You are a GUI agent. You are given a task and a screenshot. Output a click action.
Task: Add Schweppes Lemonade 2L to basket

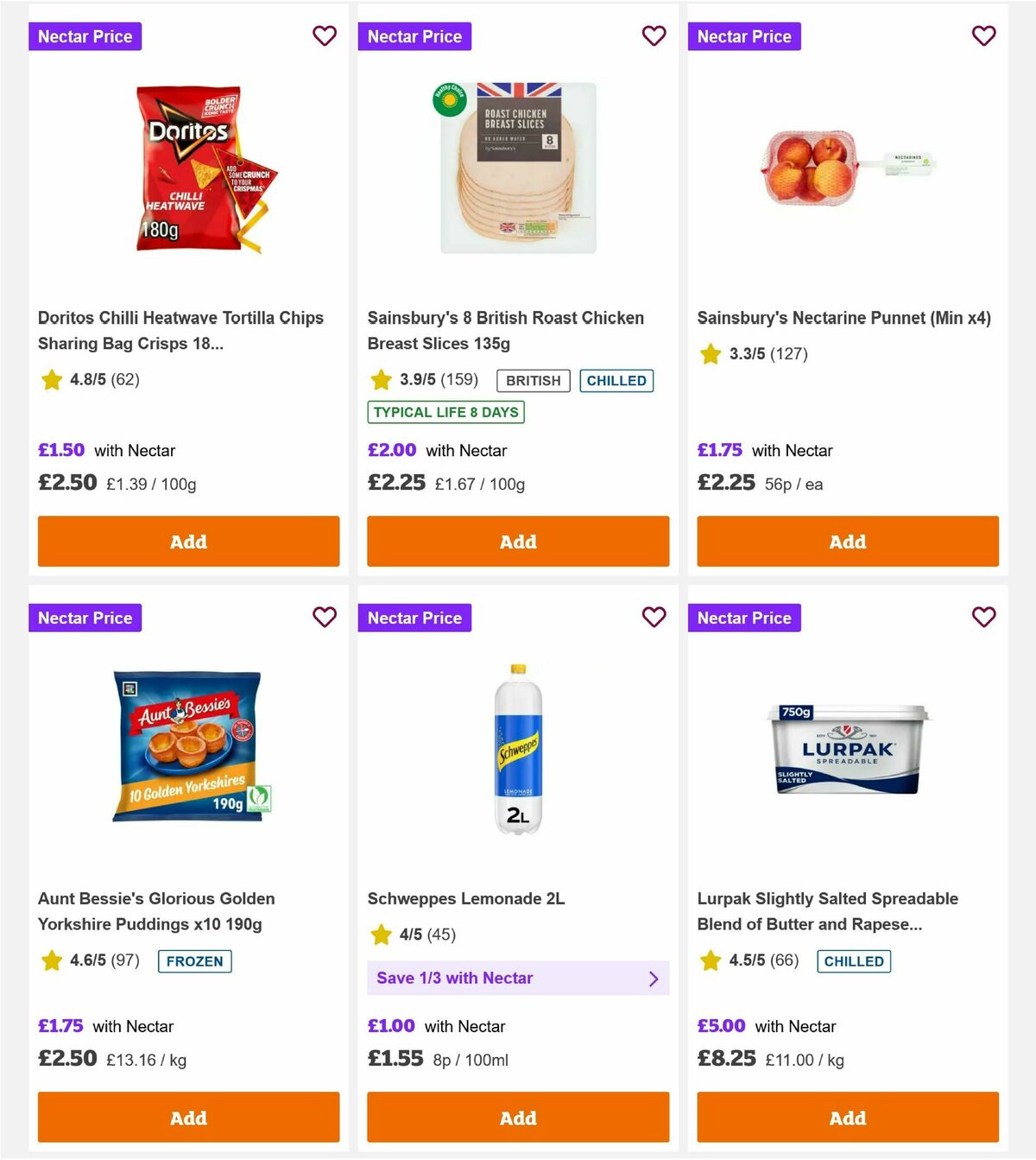pyautogui.click(x=518, y=1117)
